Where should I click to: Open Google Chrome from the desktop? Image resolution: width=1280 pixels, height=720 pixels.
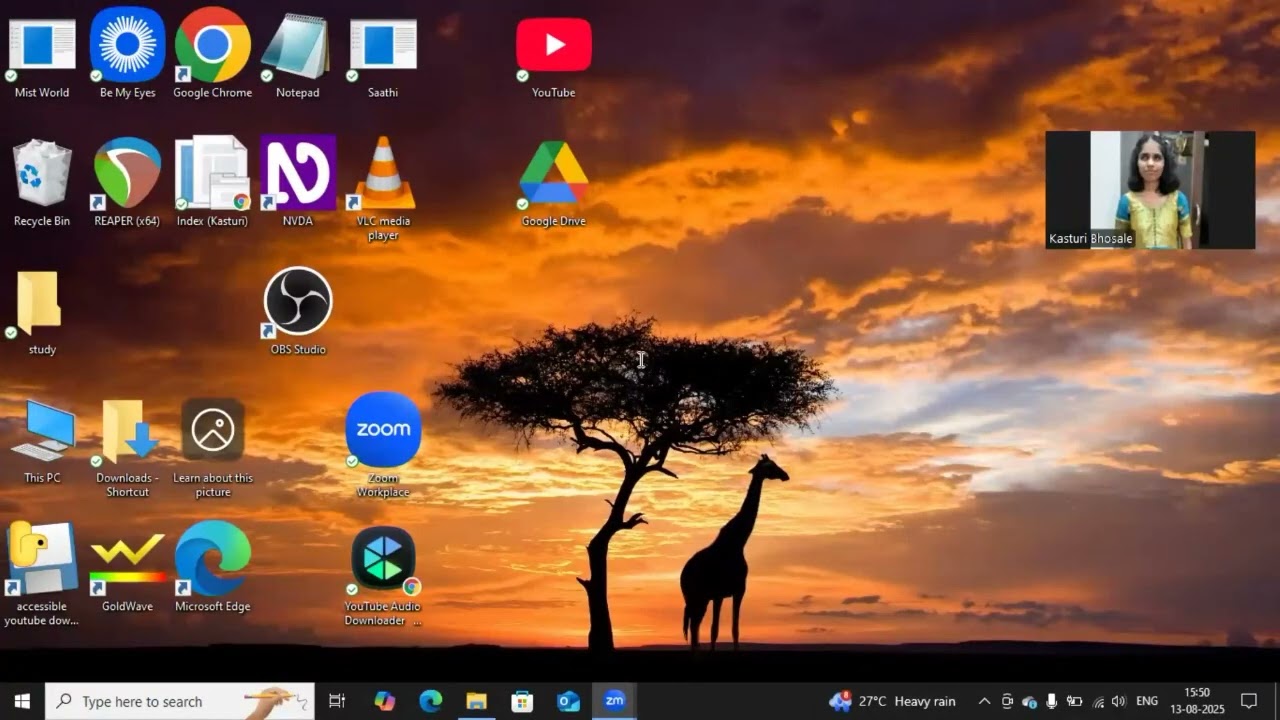click(212, 56)
